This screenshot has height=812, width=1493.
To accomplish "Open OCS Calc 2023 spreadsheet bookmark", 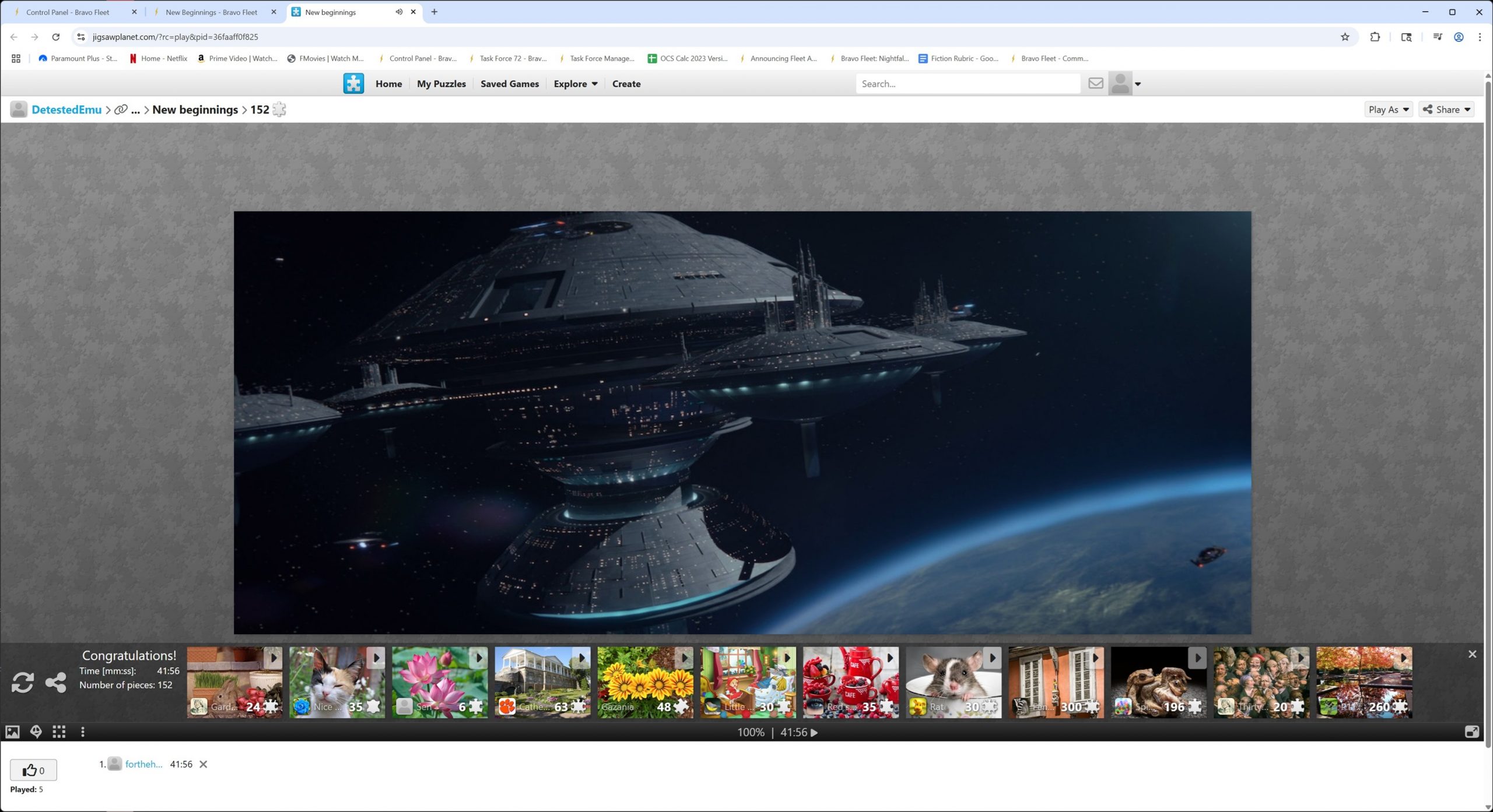I will point(688,58).
